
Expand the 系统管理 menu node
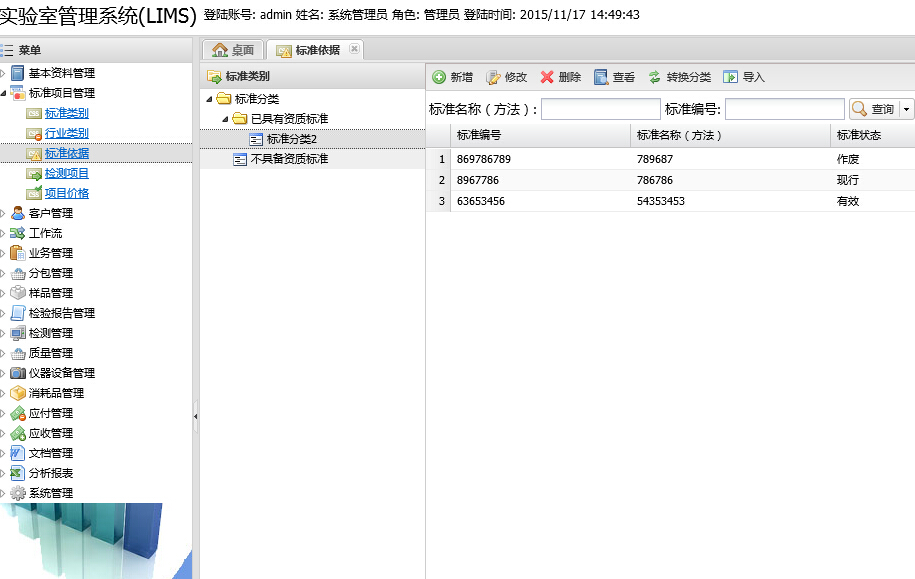coord(3,493)
